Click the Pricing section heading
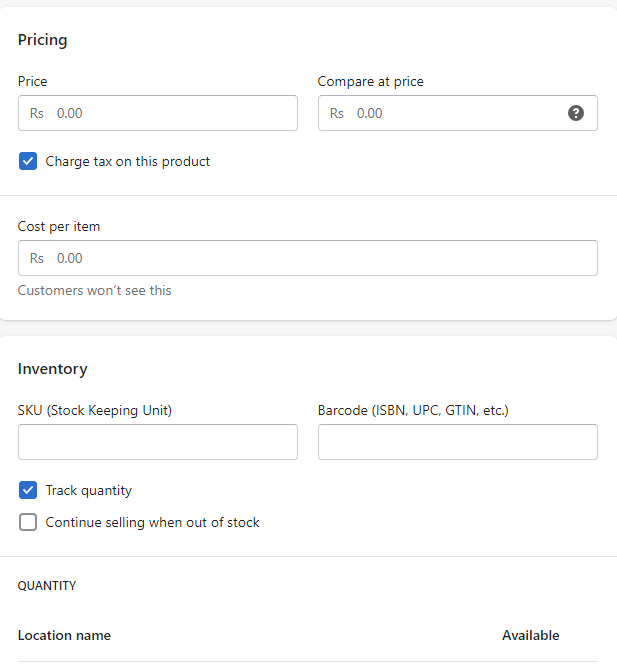This screenshot has width=617, height=666. [x=43, y=40]
